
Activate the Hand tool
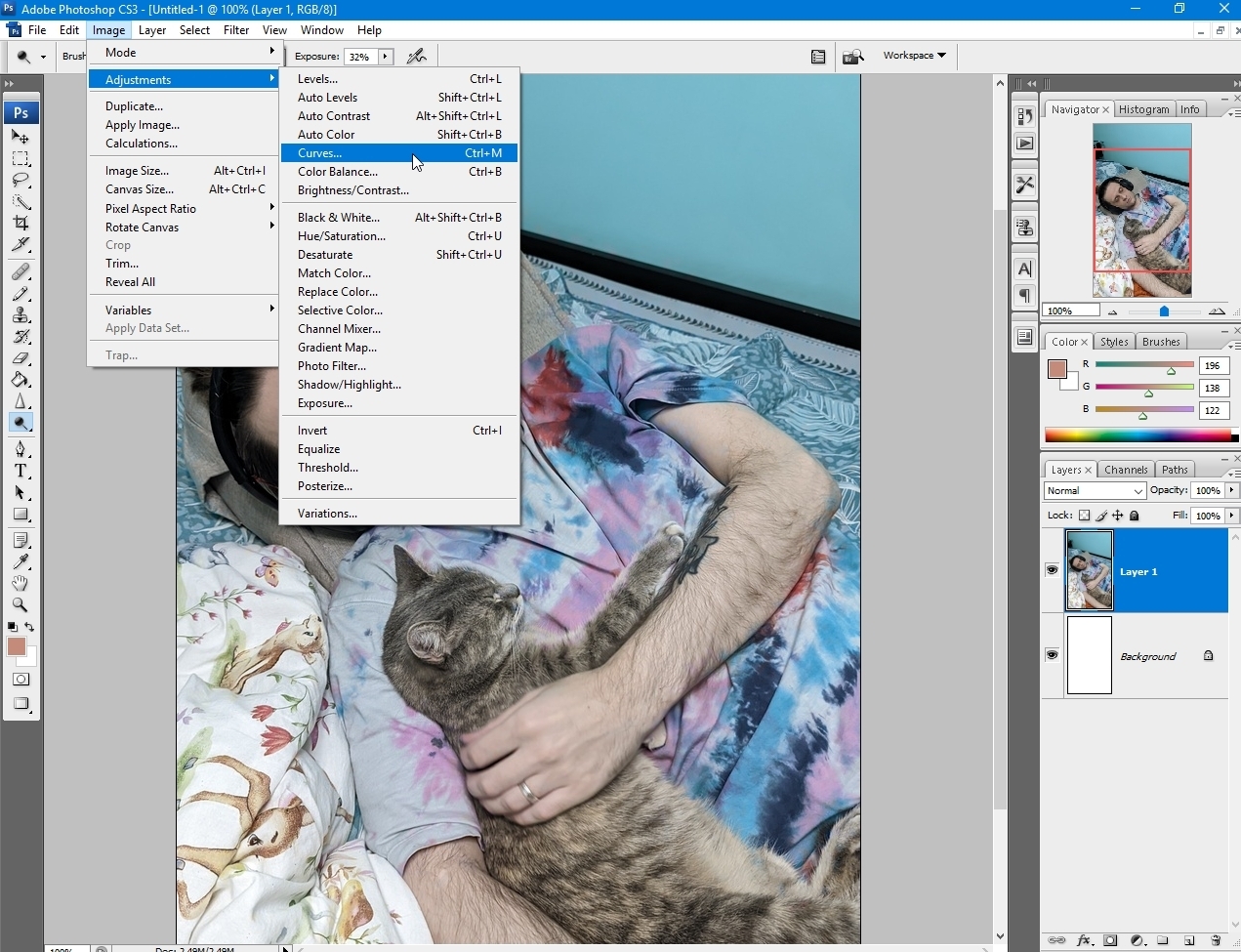click(x=21, y=583)
